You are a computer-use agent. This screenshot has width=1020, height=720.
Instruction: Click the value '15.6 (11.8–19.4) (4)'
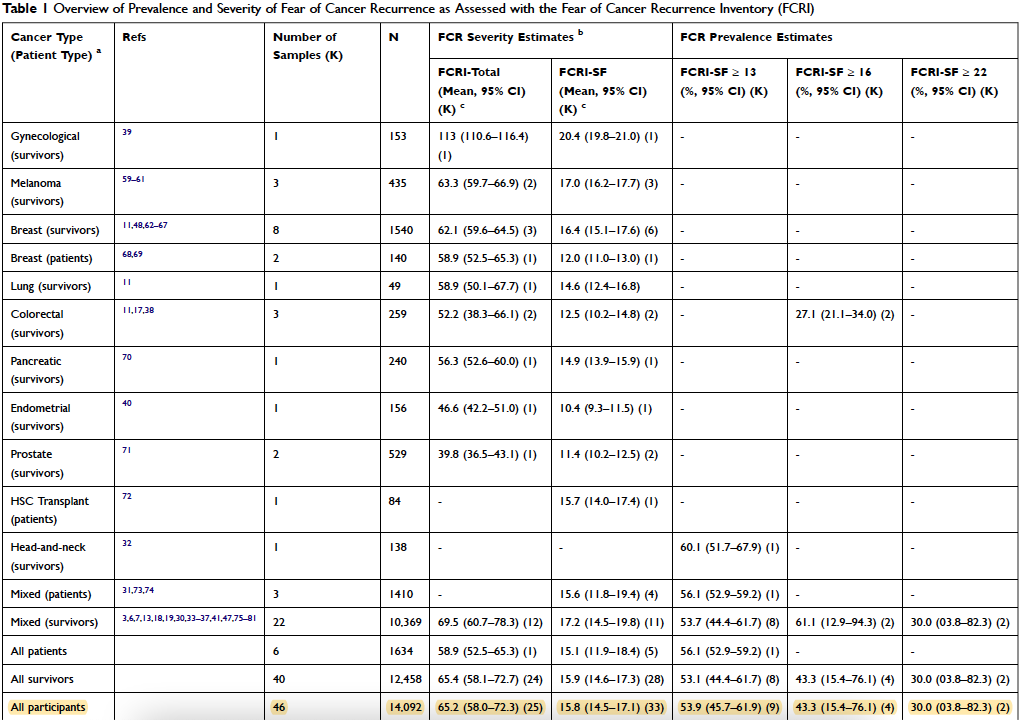pos(608,594)
